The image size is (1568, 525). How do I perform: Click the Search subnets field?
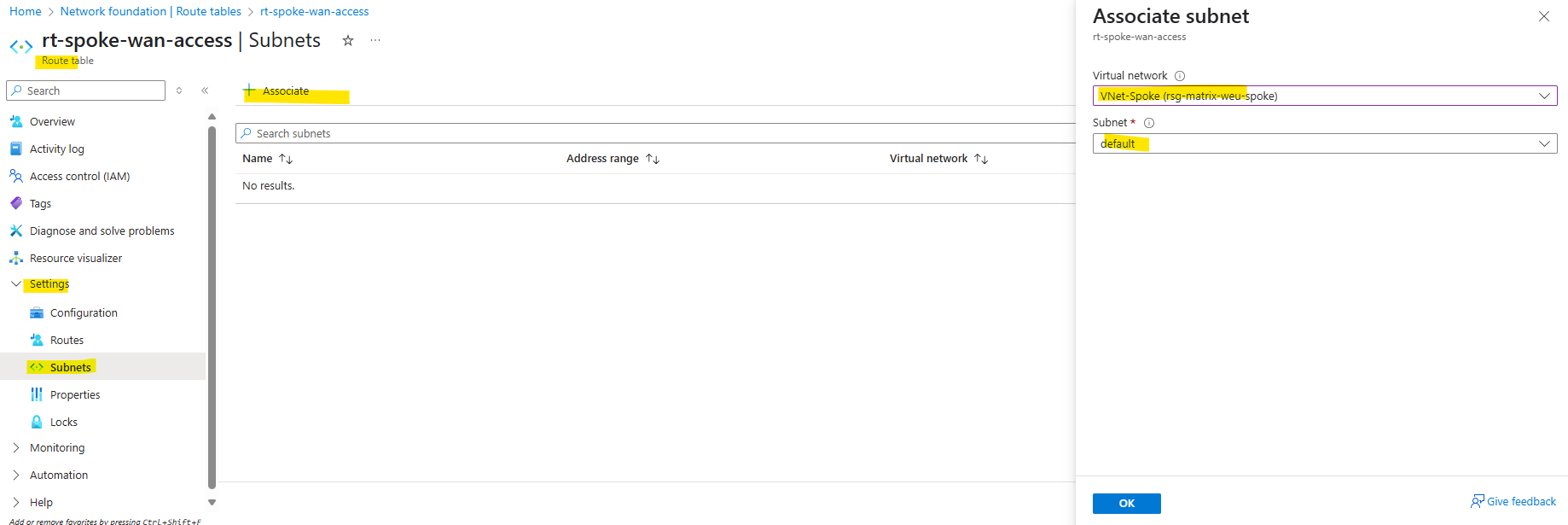655,133
